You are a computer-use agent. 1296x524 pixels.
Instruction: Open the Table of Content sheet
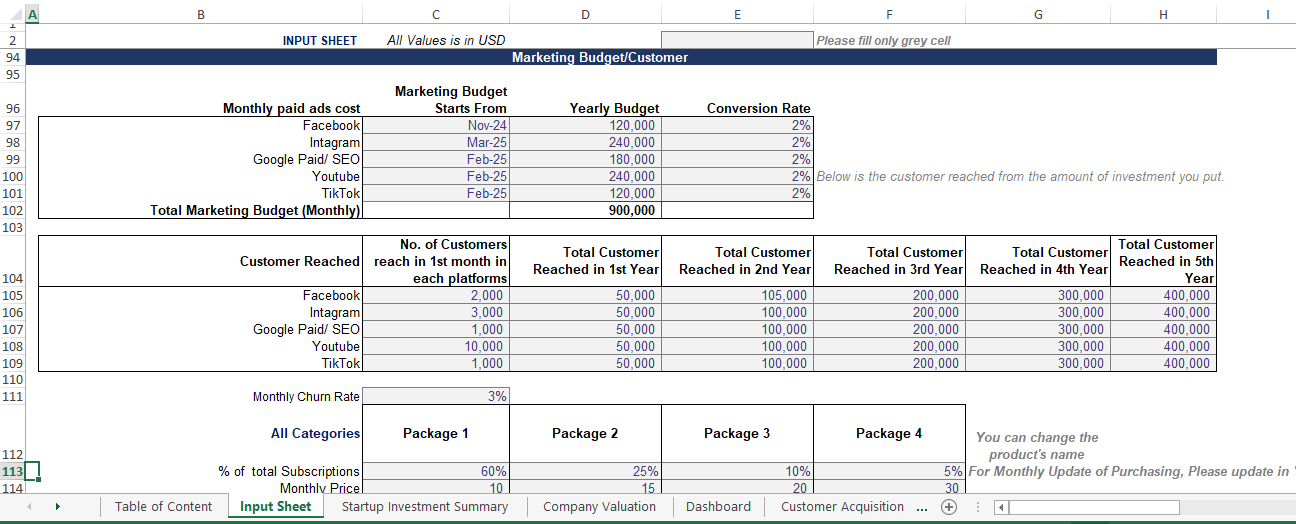[x=163, y=507]
